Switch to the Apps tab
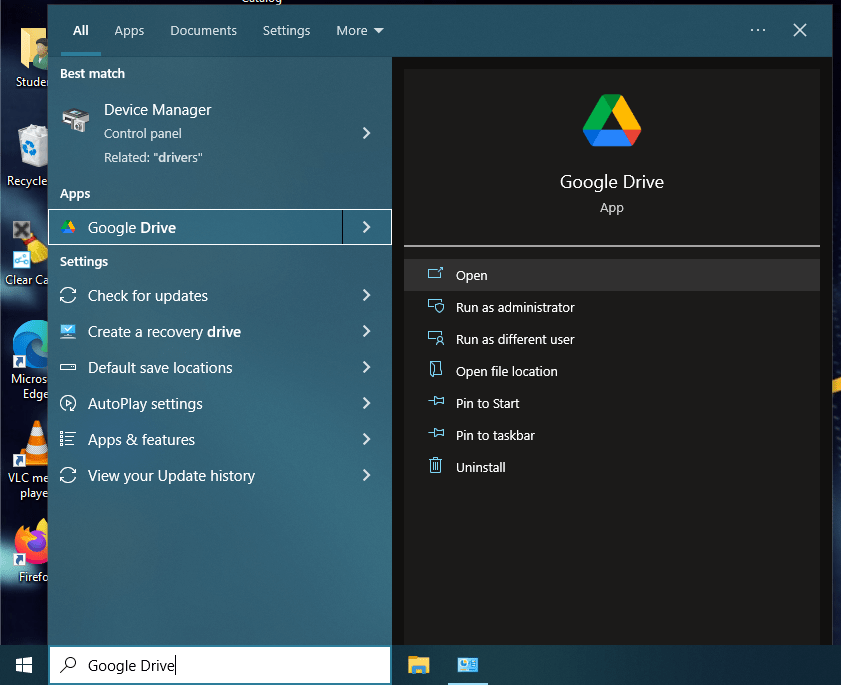The height and width of the screenshot is (685, 841). click(x=129, y=30)
